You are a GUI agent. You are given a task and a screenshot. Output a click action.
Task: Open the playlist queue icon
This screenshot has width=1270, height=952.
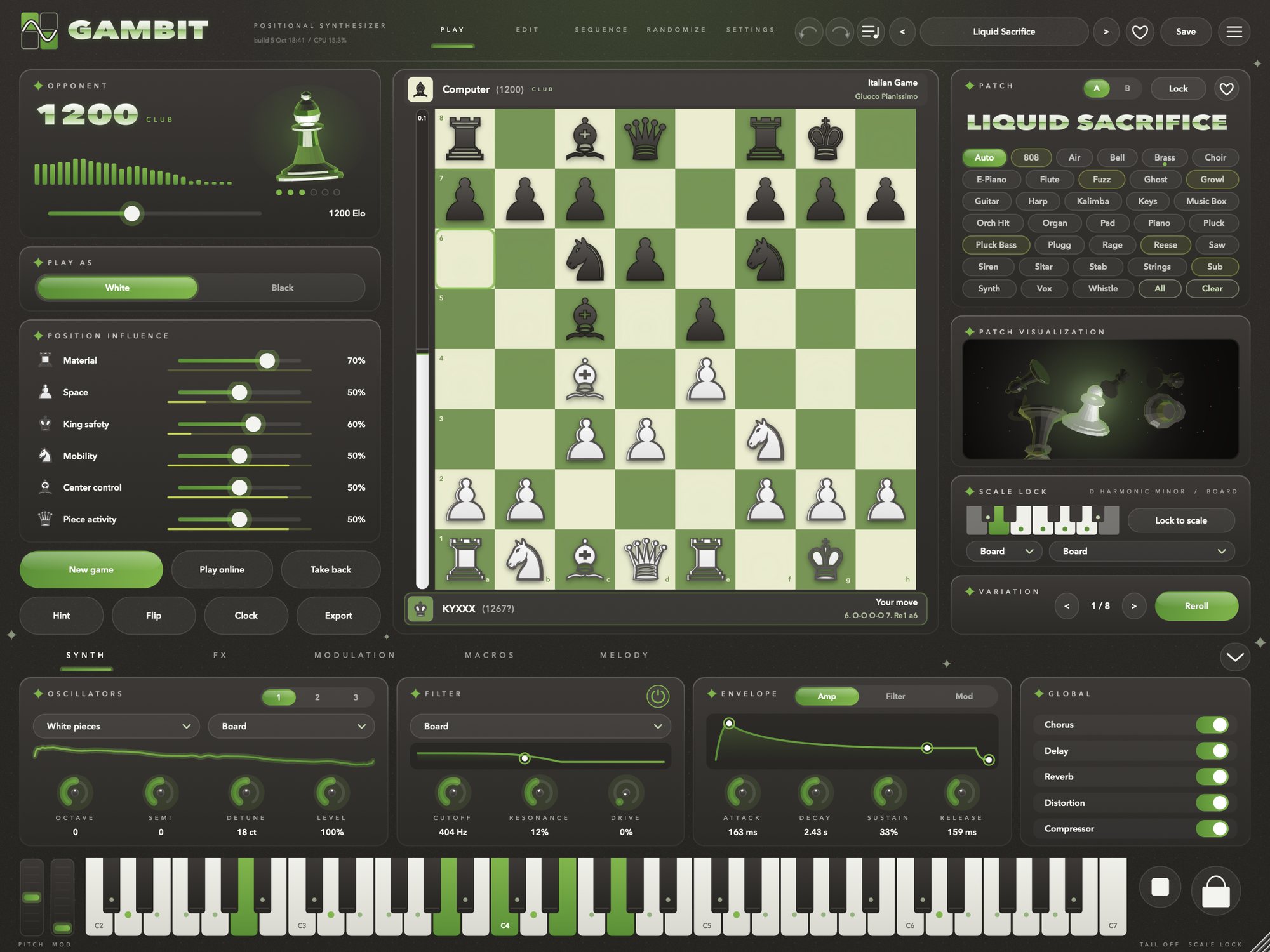pos(871,32)
